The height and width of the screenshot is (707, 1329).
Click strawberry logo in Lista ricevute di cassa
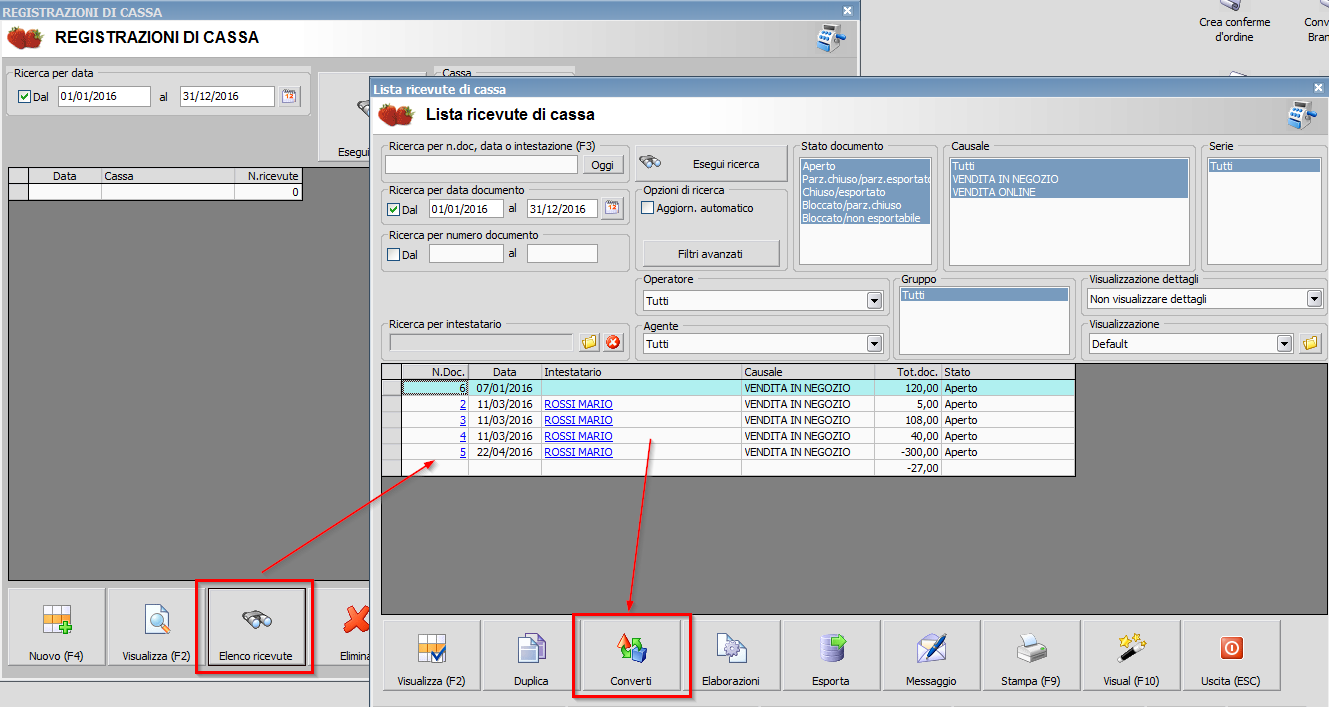397,114
